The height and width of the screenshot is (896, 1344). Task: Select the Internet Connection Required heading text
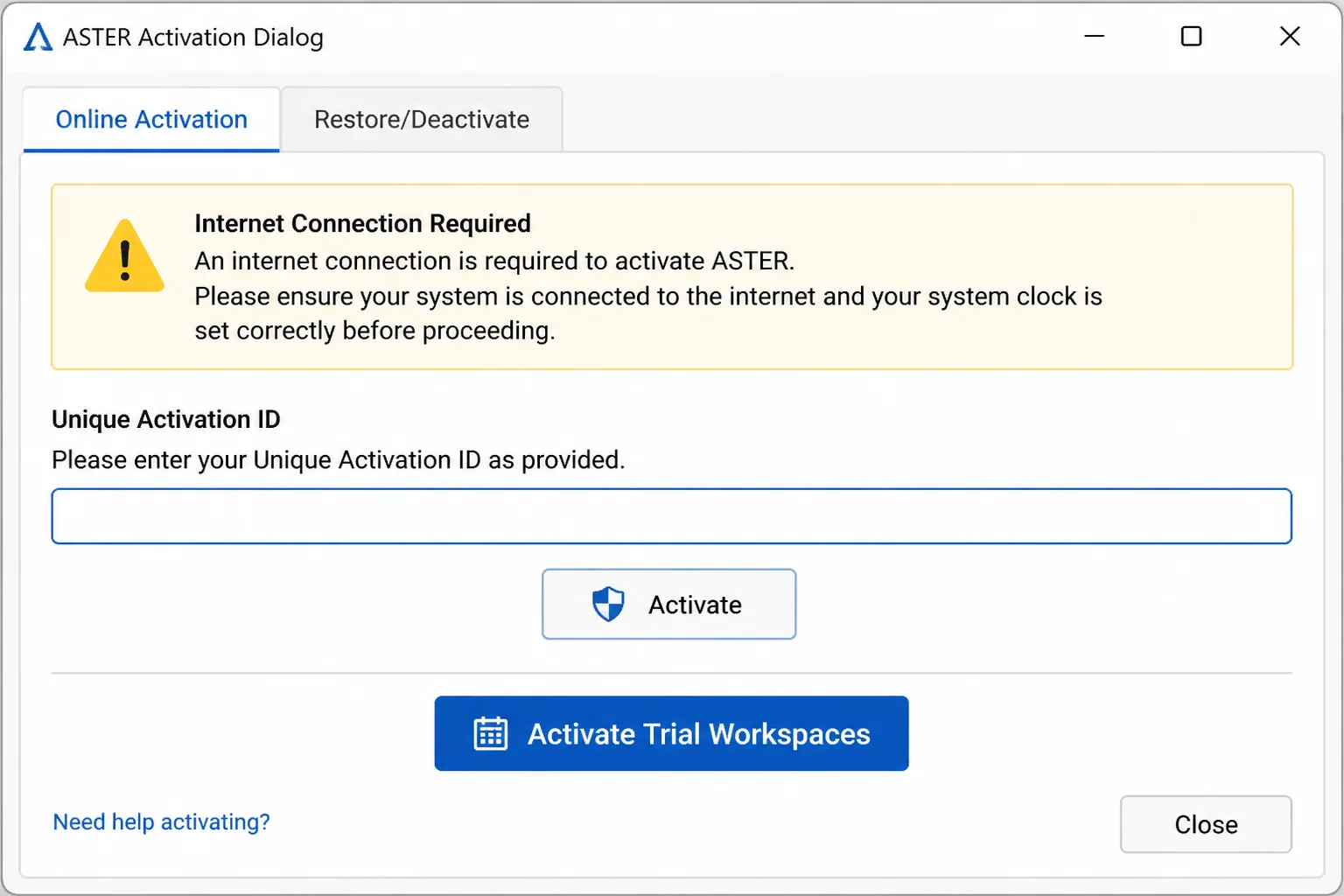pos(362,223)
